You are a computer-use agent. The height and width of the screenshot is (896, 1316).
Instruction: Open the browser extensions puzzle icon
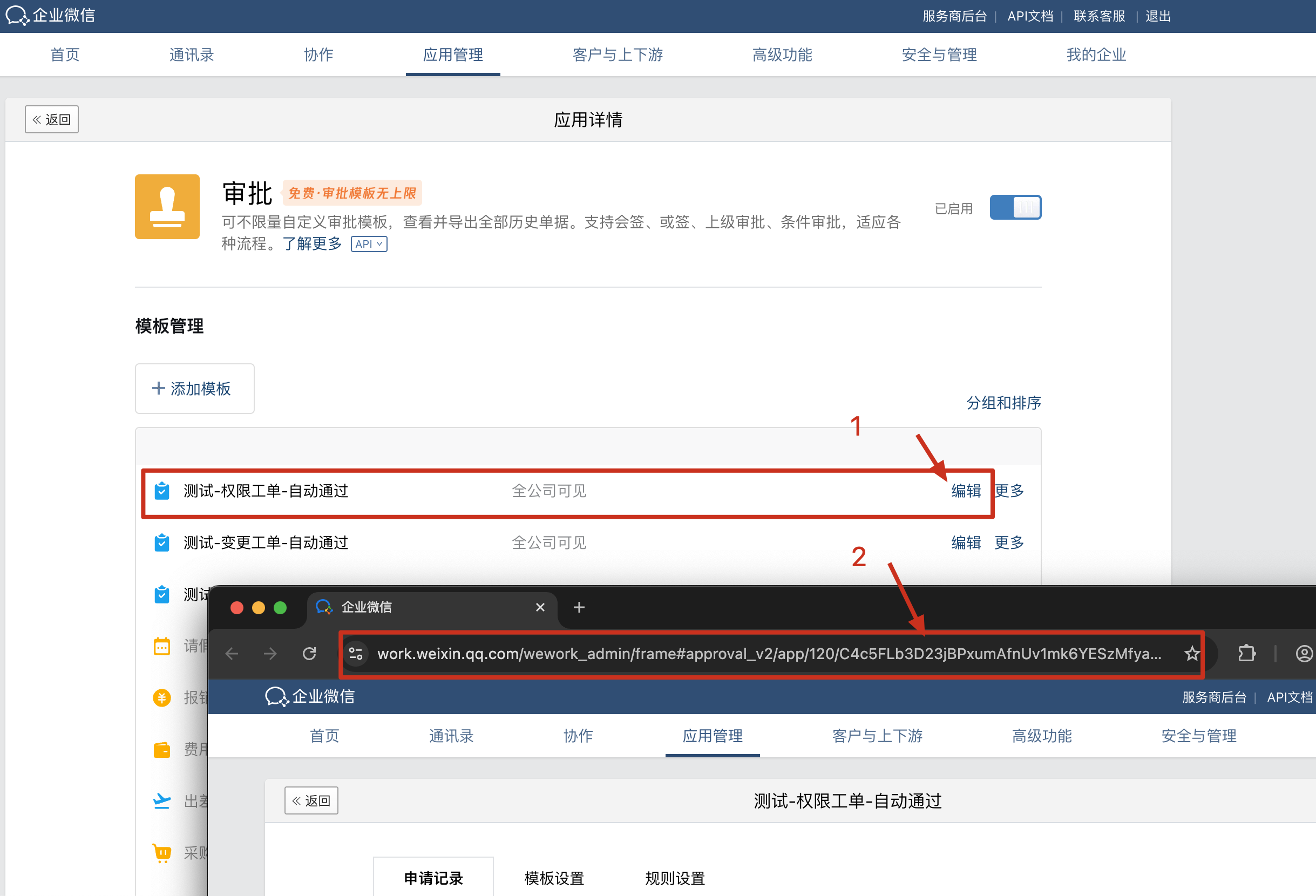click(1246, 654)
